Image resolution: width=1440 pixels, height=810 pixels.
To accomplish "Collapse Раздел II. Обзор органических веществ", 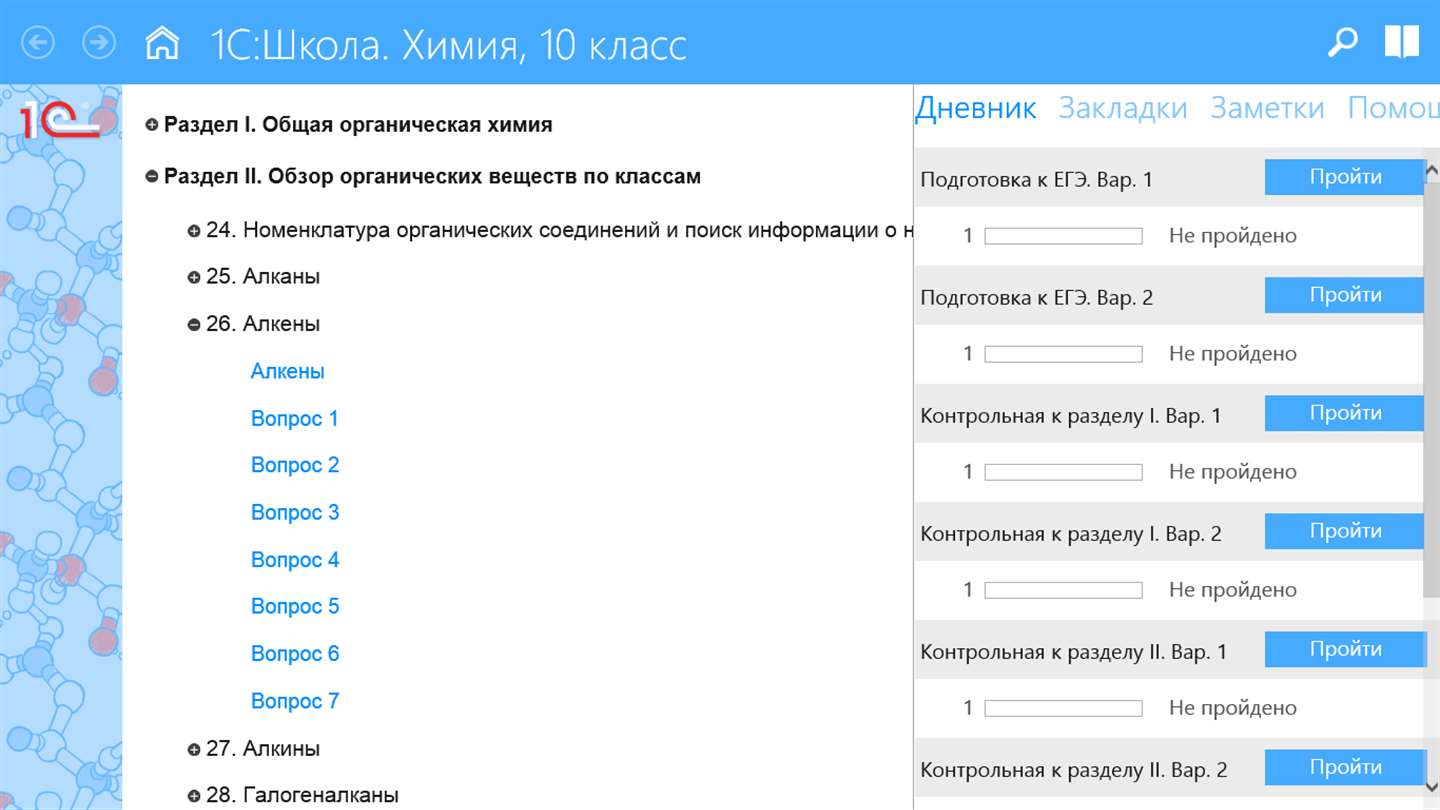I will click(152, 177).
